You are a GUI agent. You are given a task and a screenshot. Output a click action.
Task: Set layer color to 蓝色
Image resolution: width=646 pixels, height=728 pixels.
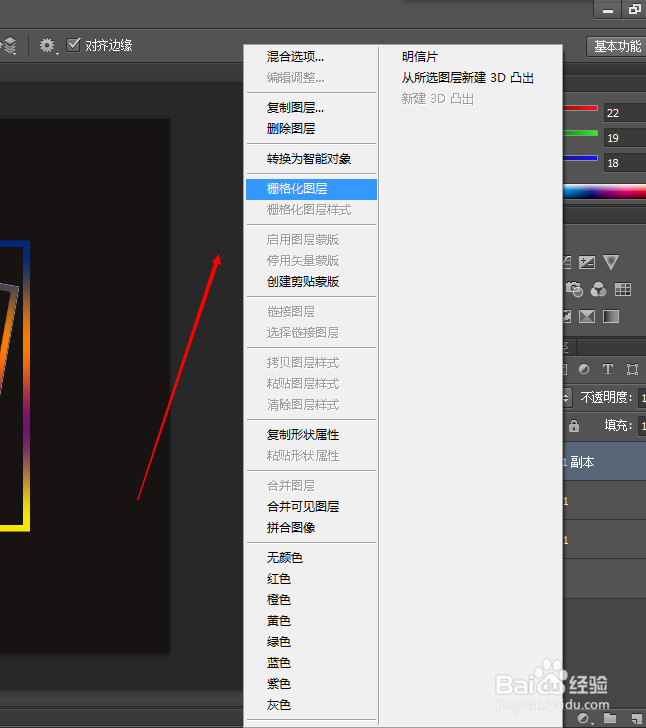pos(279,663)
